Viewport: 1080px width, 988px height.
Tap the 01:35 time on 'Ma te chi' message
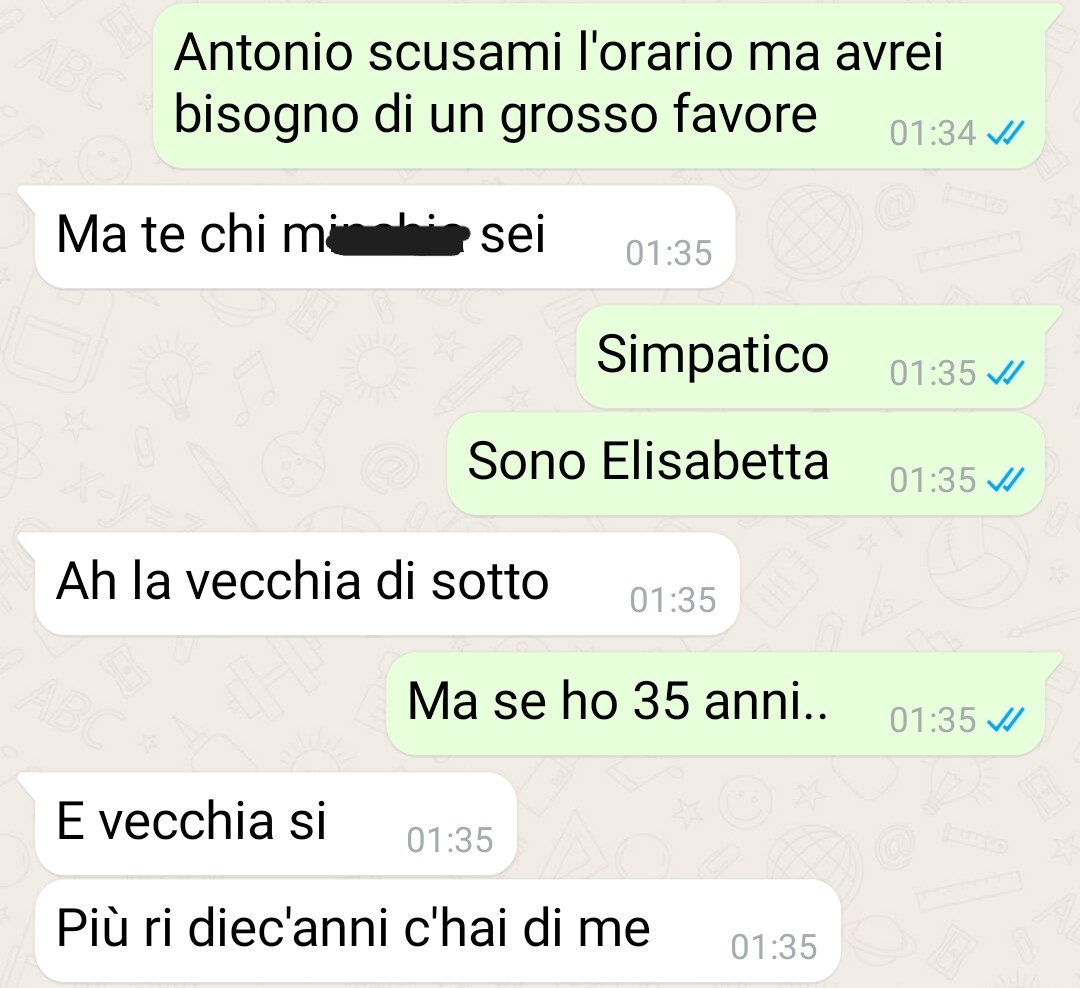coord(669,253)
